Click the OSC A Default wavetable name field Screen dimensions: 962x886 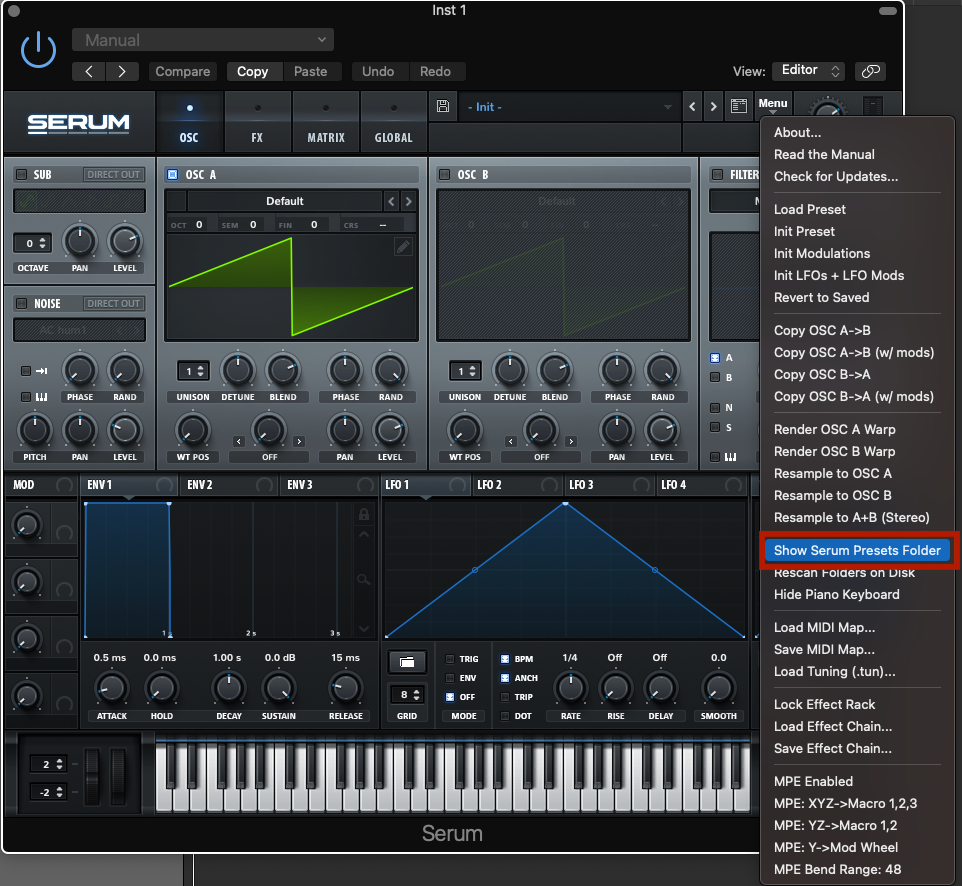click(284, 201)
